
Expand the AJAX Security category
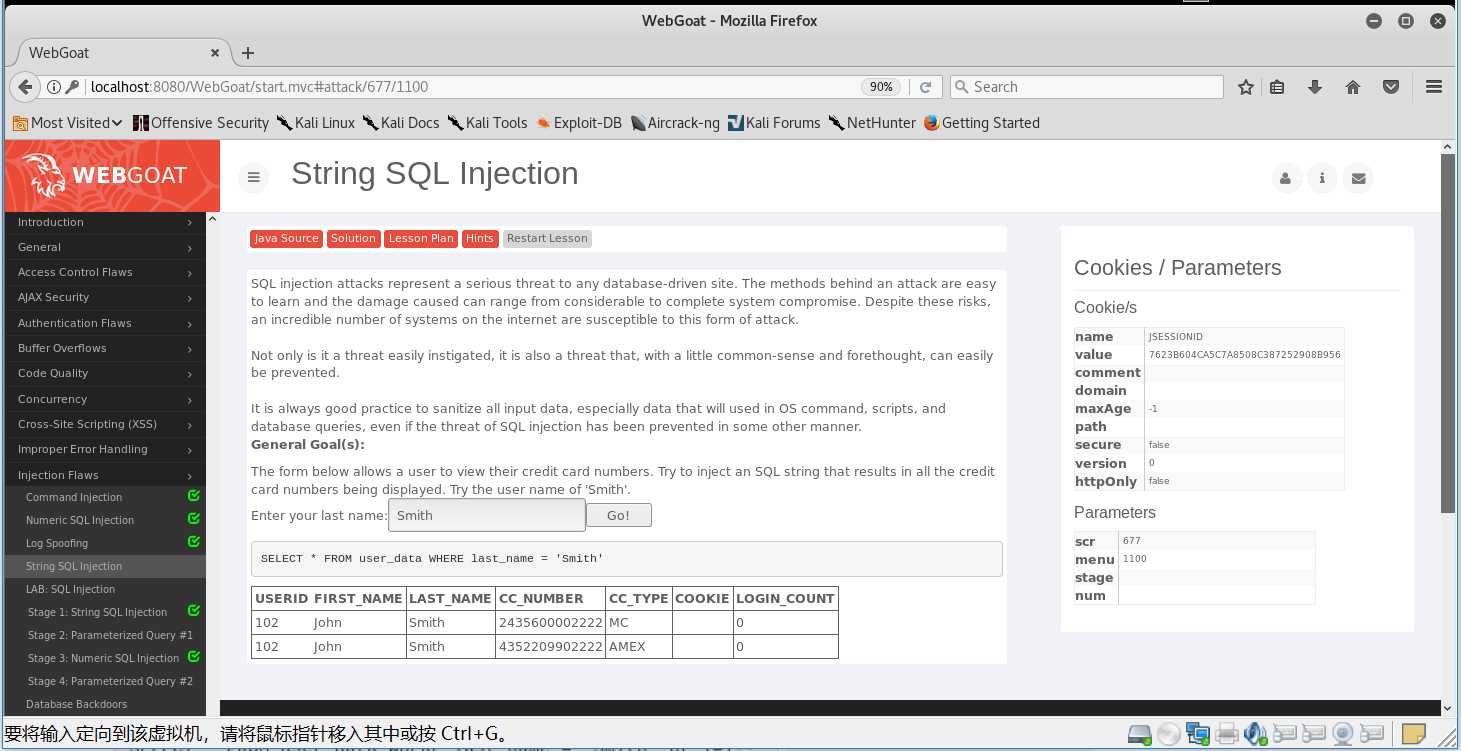point(105,297)
